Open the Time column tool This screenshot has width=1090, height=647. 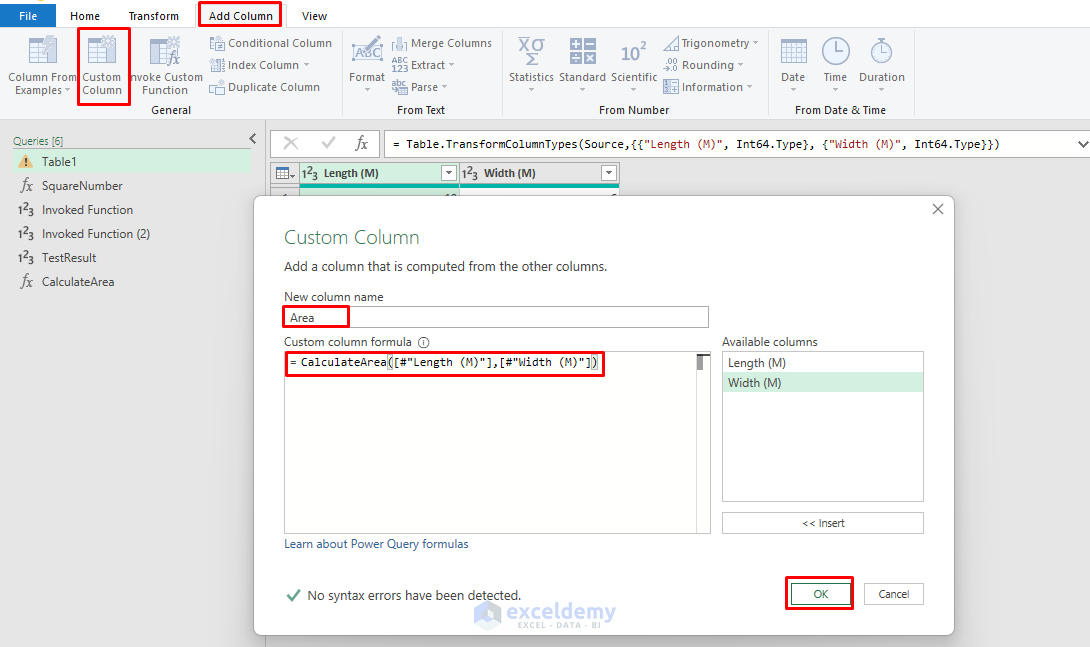(x=836, y=65)
